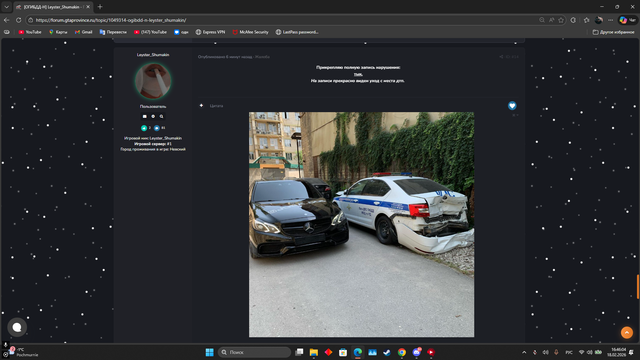Open Discord from taskbar
The width and height of the screenshot is (640, 360).
416,352
